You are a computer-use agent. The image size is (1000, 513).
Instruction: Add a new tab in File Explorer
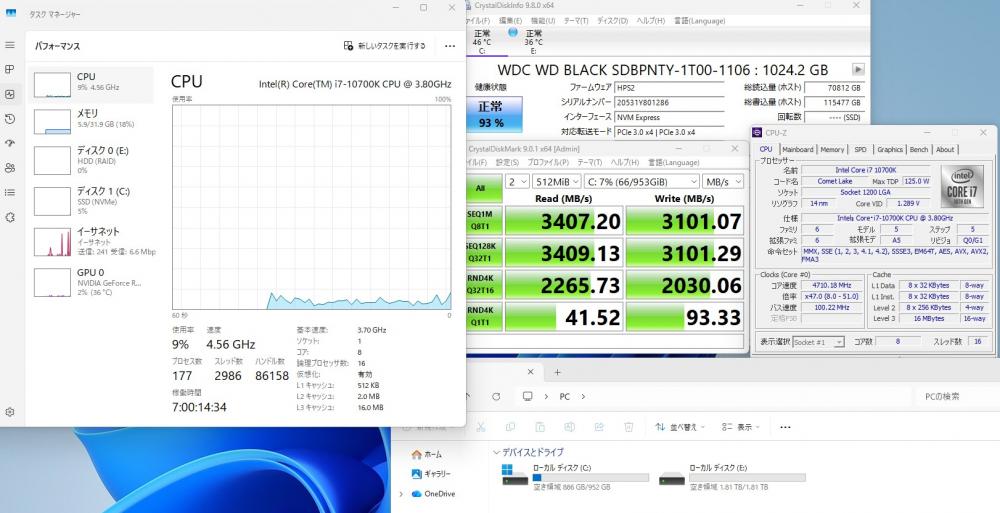pyautogui.click(x=557, y=373)
